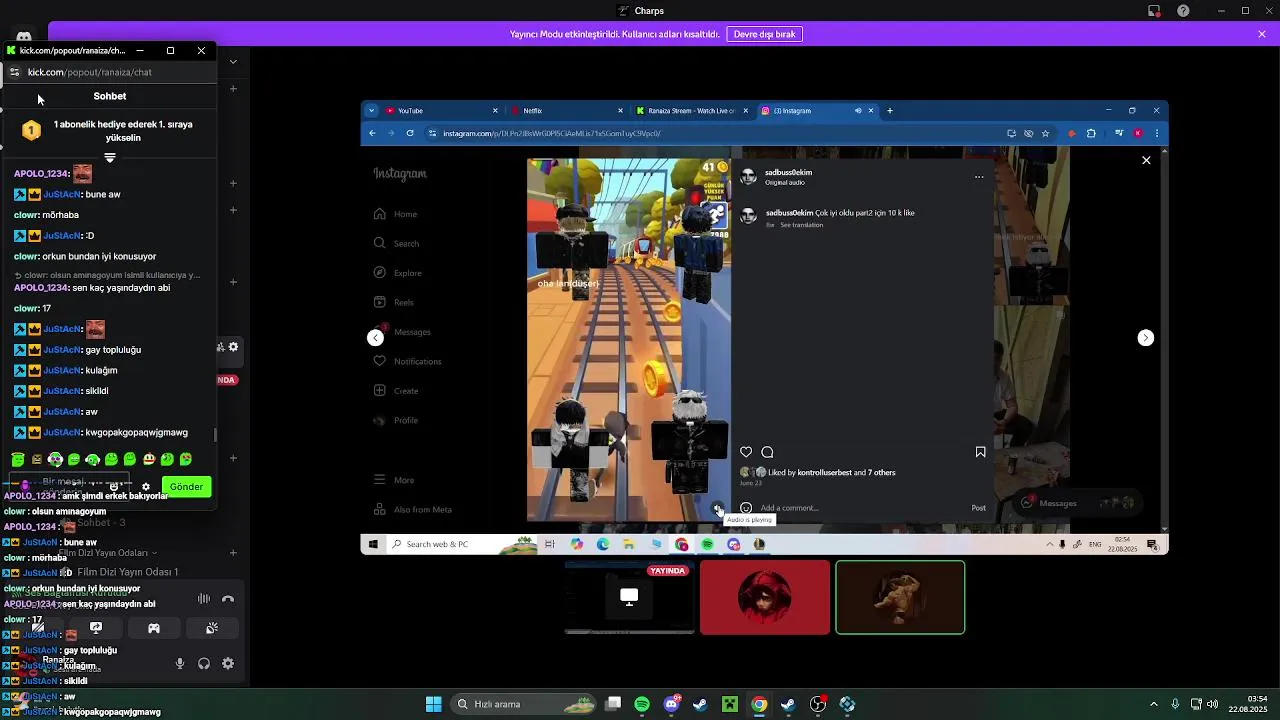Toggle like heart on Instagram post
The width and height of the screenshot is (1280, 720).
point(746,452)
